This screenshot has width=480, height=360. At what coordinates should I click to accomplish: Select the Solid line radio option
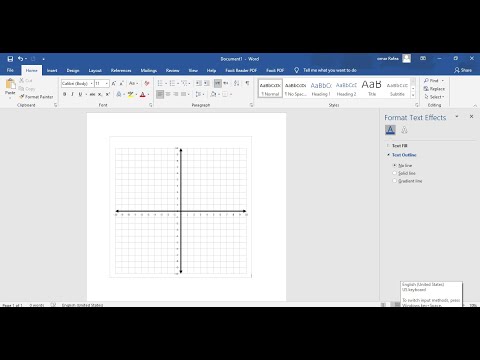(x=395, y=173)
